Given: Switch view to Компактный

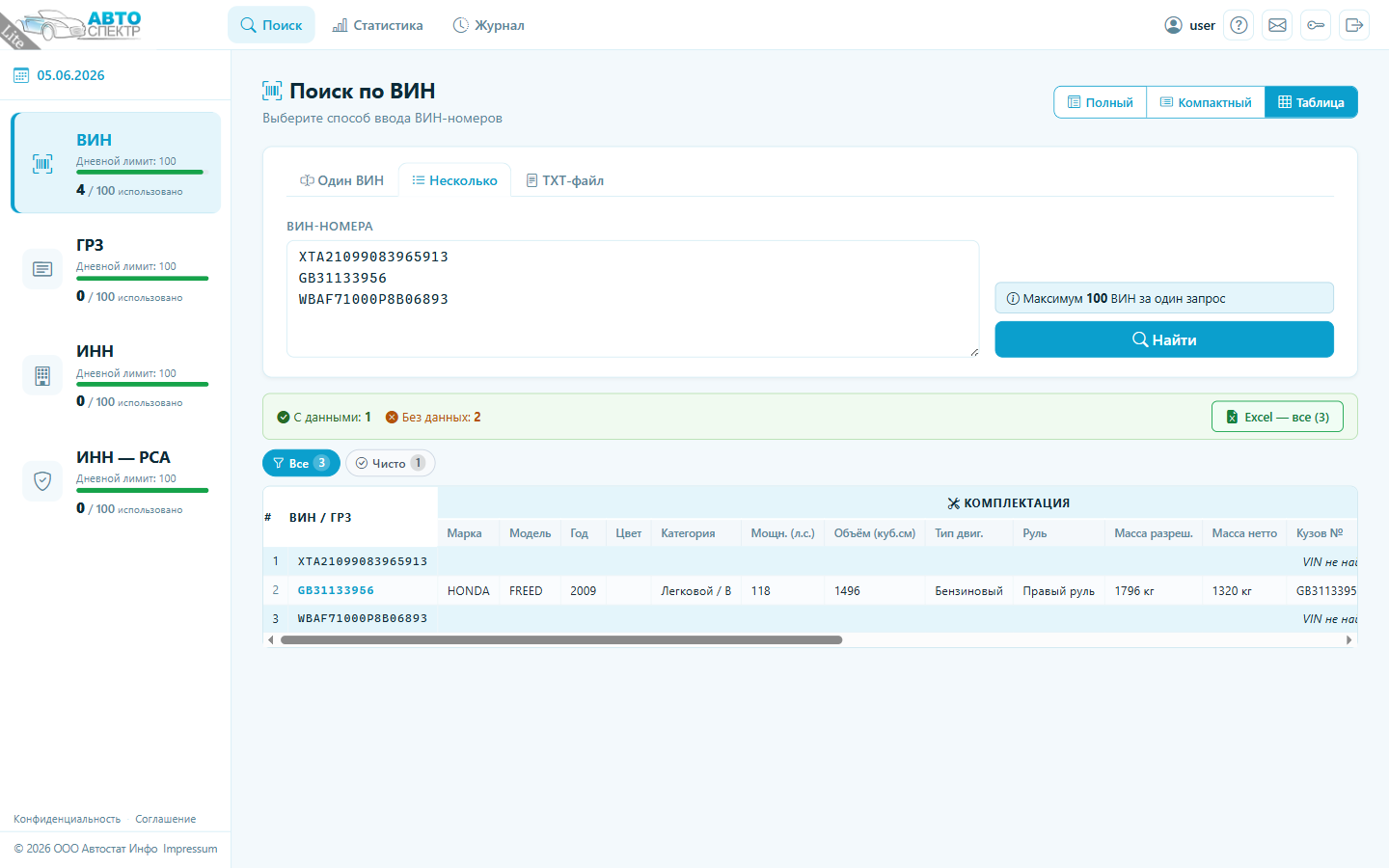Looking at the screenshot, I should (x=1206, y=102).
